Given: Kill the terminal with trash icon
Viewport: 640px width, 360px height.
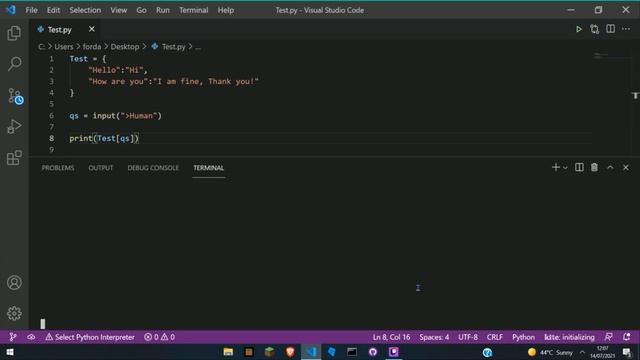Looking at the screenshot, I should [x=594, y=167].
